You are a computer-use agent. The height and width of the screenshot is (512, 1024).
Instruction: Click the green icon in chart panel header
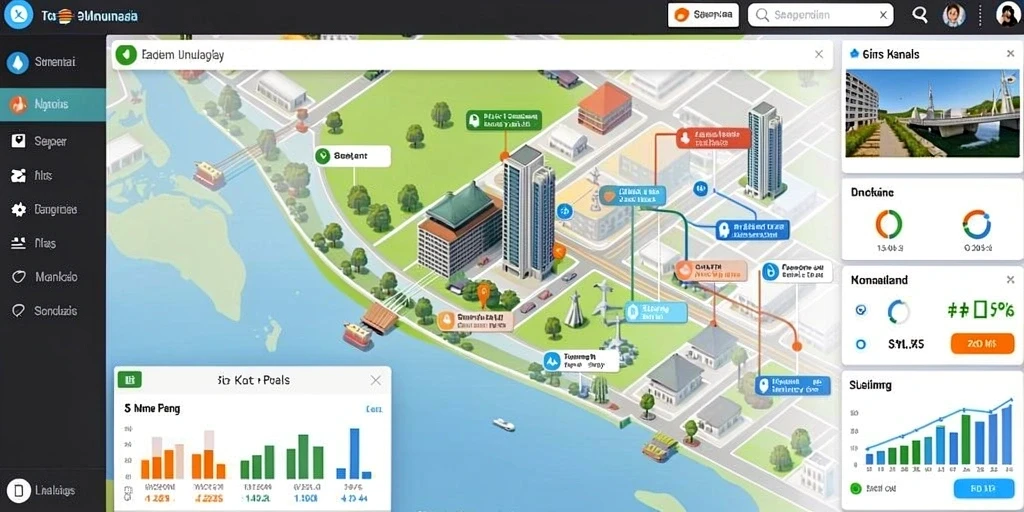click(130, 379)
